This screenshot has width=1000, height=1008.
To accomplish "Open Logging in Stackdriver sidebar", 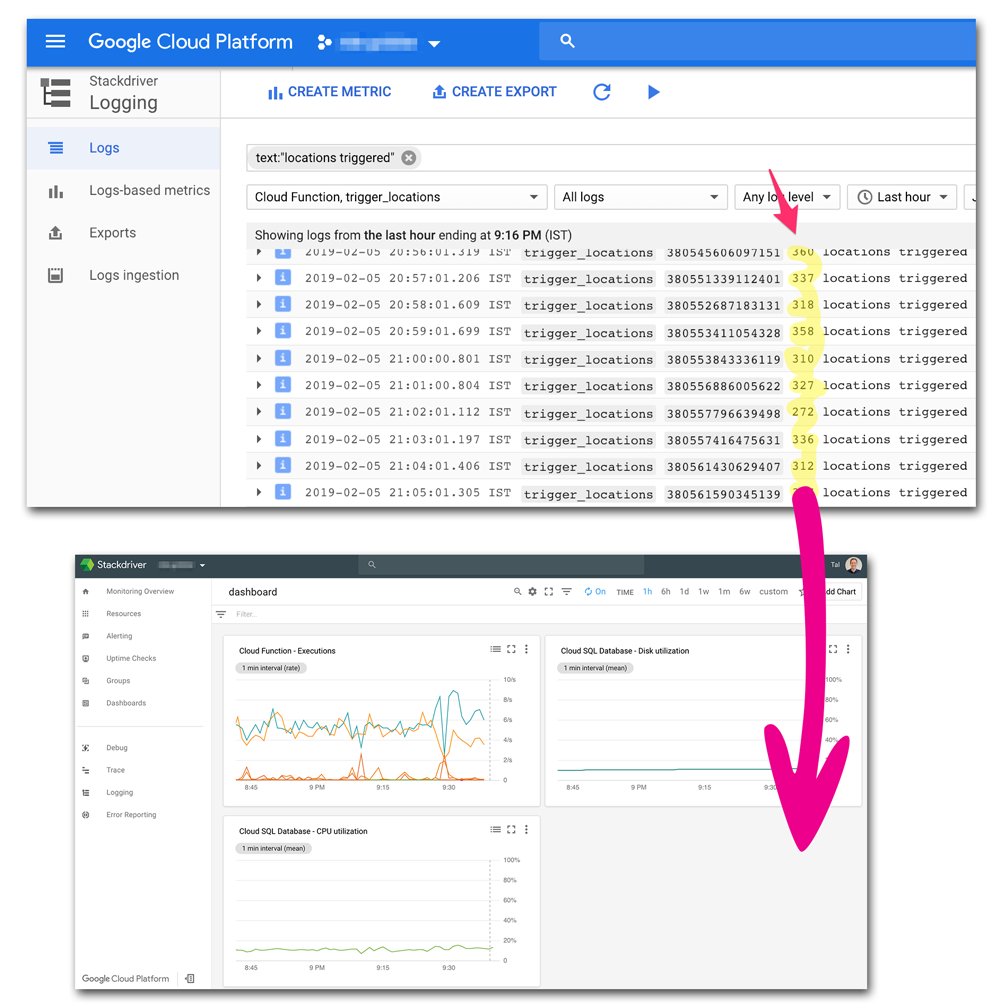I will [120, 793].
